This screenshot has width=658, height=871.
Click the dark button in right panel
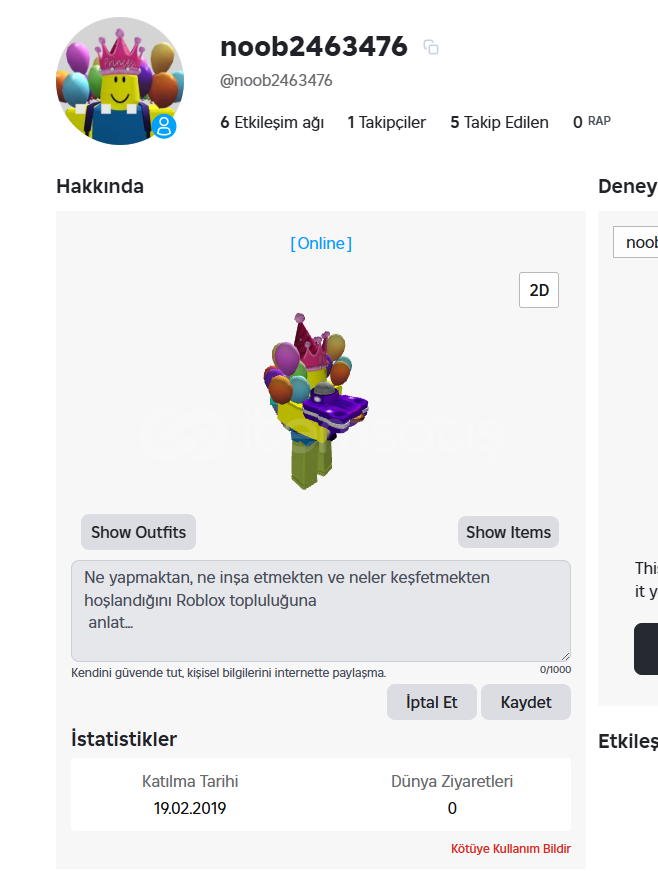pos(646,649)
